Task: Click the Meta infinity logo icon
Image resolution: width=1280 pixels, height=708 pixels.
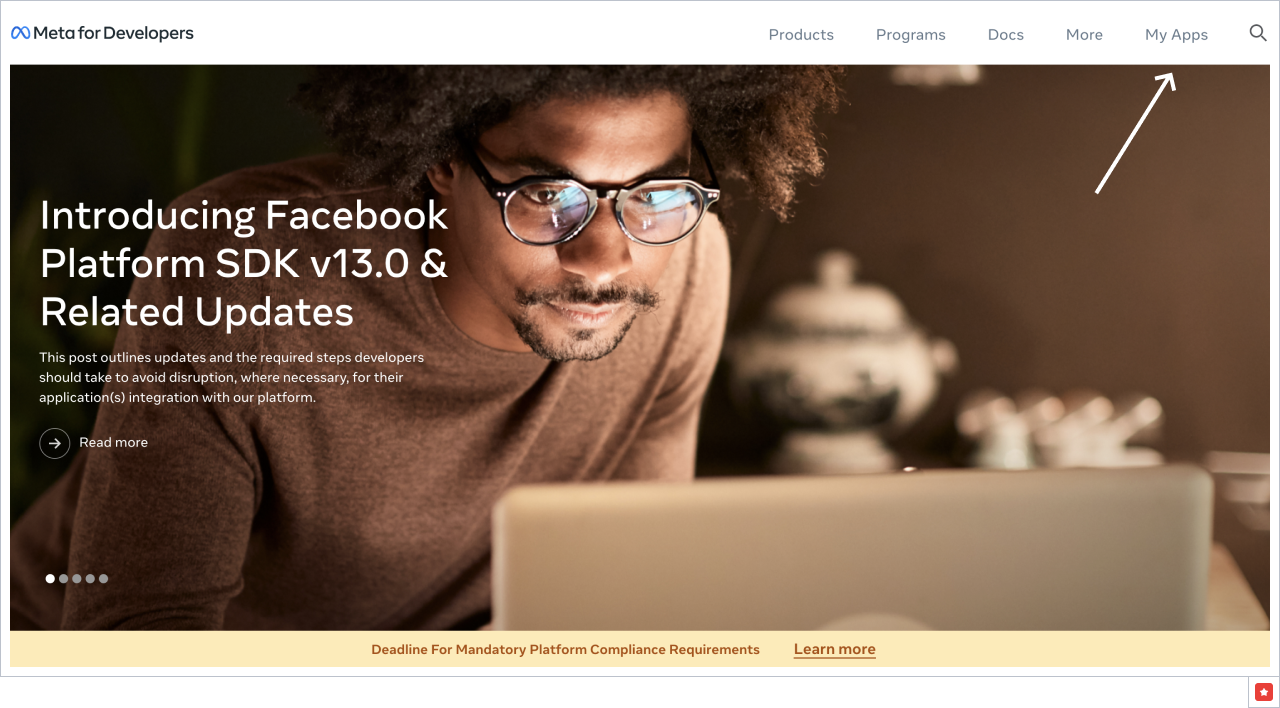Action: click(20, 33)
